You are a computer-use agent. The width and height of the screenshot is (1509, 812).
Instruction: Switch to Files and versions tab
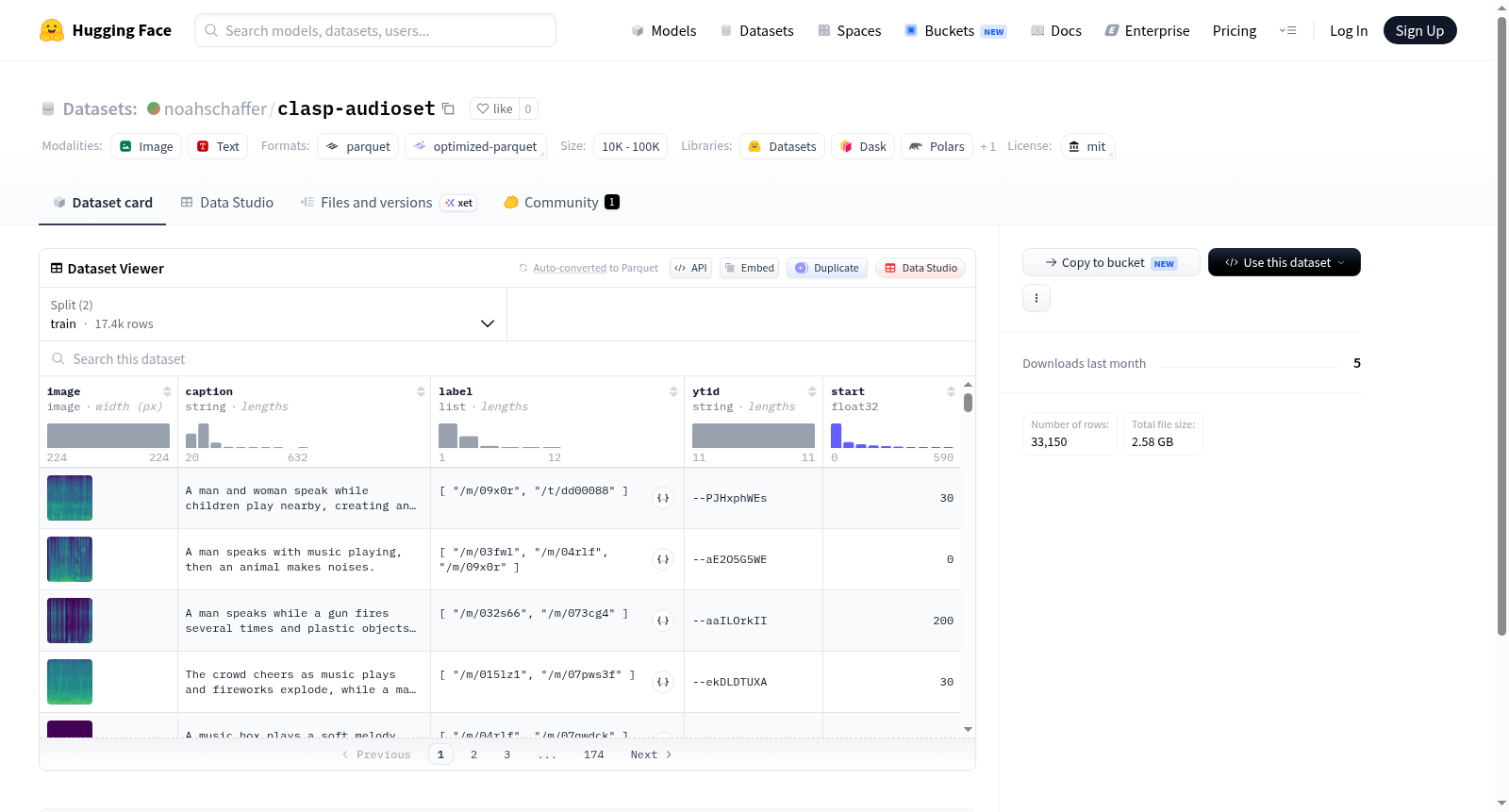coord(388,203)
